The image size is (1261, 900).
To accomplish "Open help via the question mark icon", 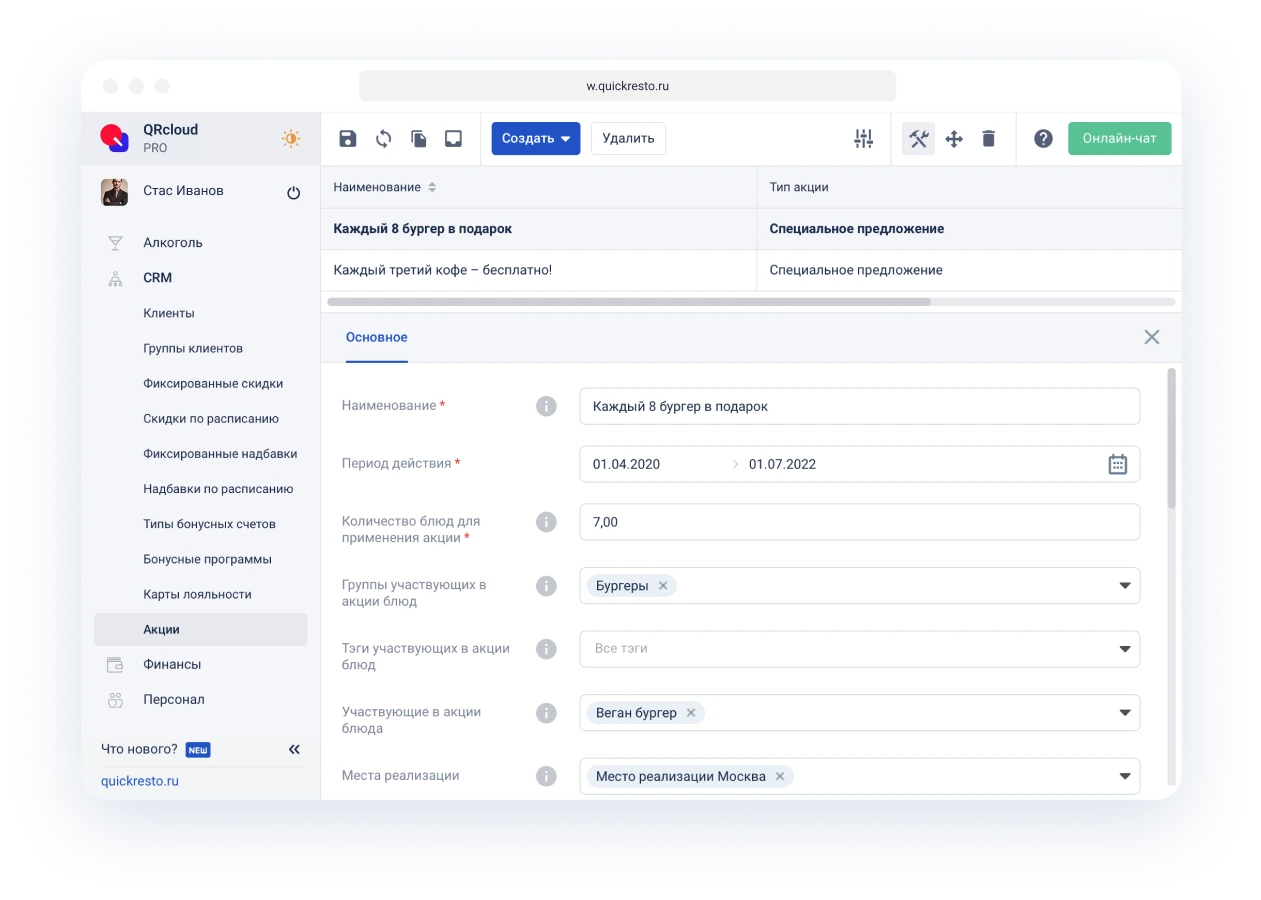I will point(1043,139).
